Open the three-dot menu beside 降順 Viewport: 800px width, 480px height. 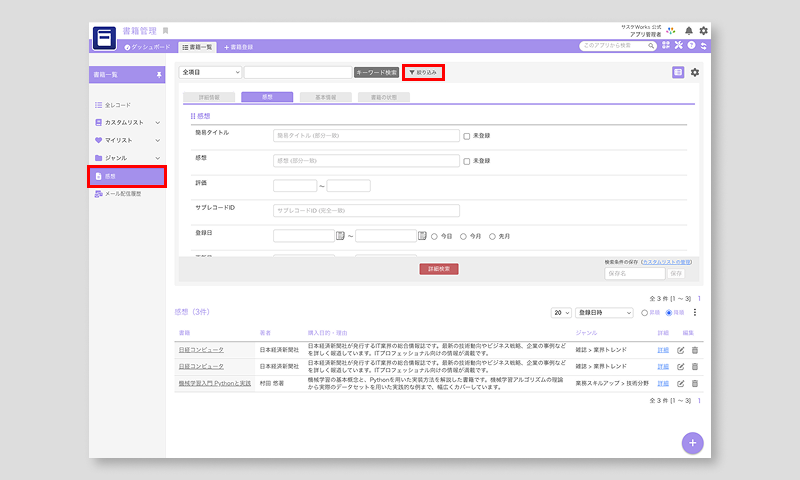point(694,312)
